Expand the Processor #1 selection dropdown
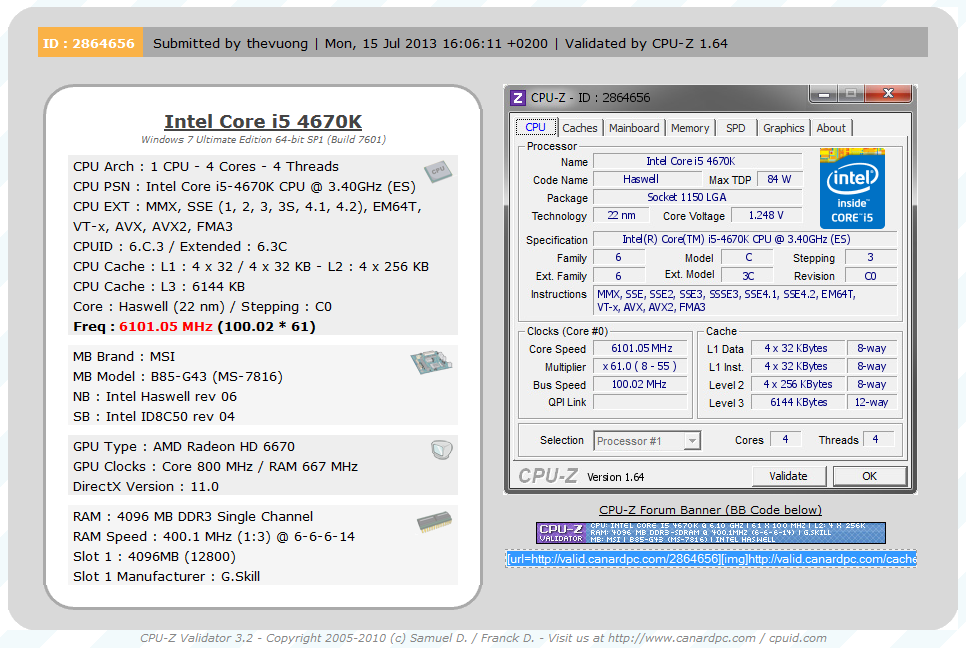This screenshot has height=648, width=966. pyautogui.click(x=692, y=441)
